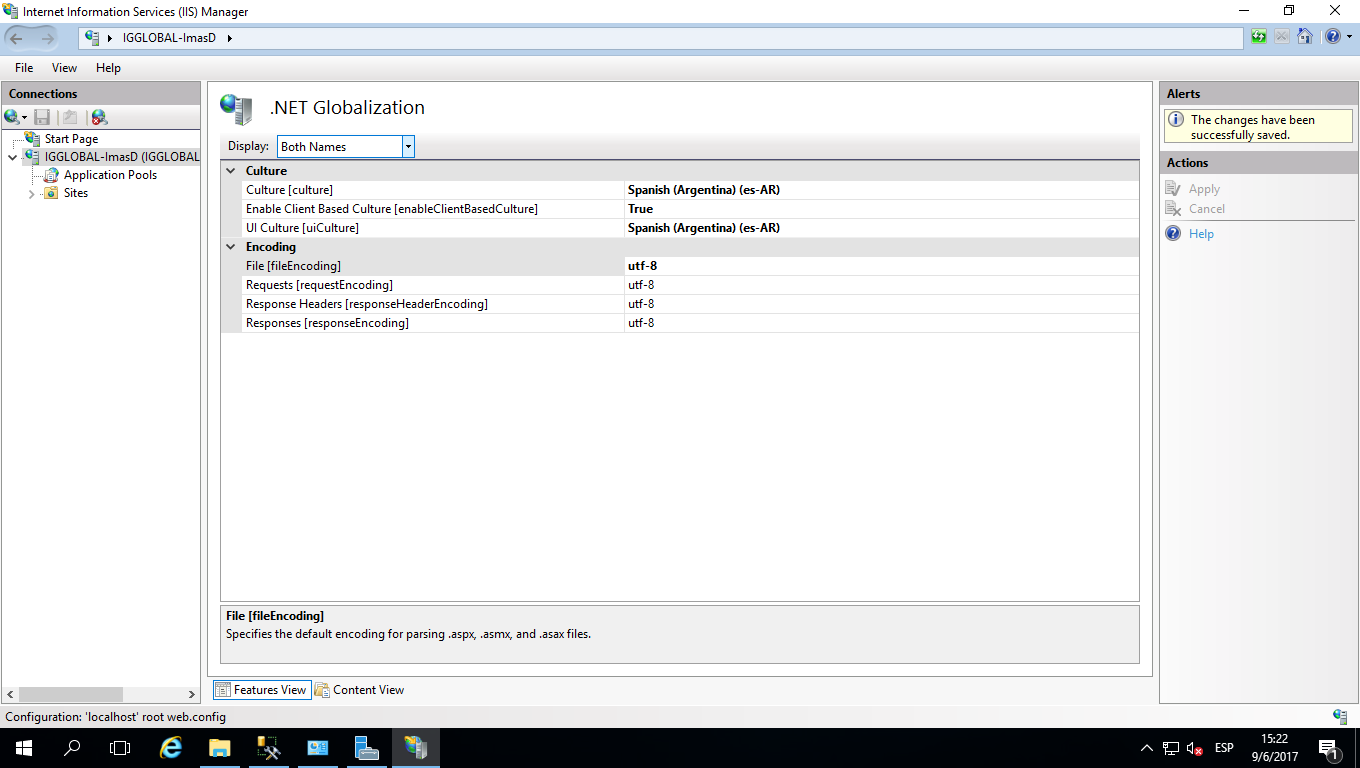1360x768 pixels.
Task: Click the Delete Connection globe icon
Action: coord(99,117)
